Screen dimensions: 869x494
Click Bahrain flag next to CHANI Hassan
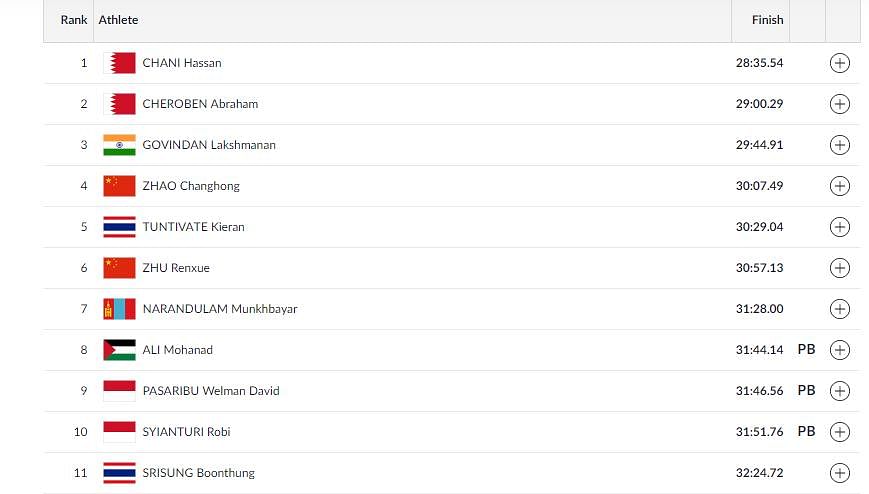click(x=119, y=63)
